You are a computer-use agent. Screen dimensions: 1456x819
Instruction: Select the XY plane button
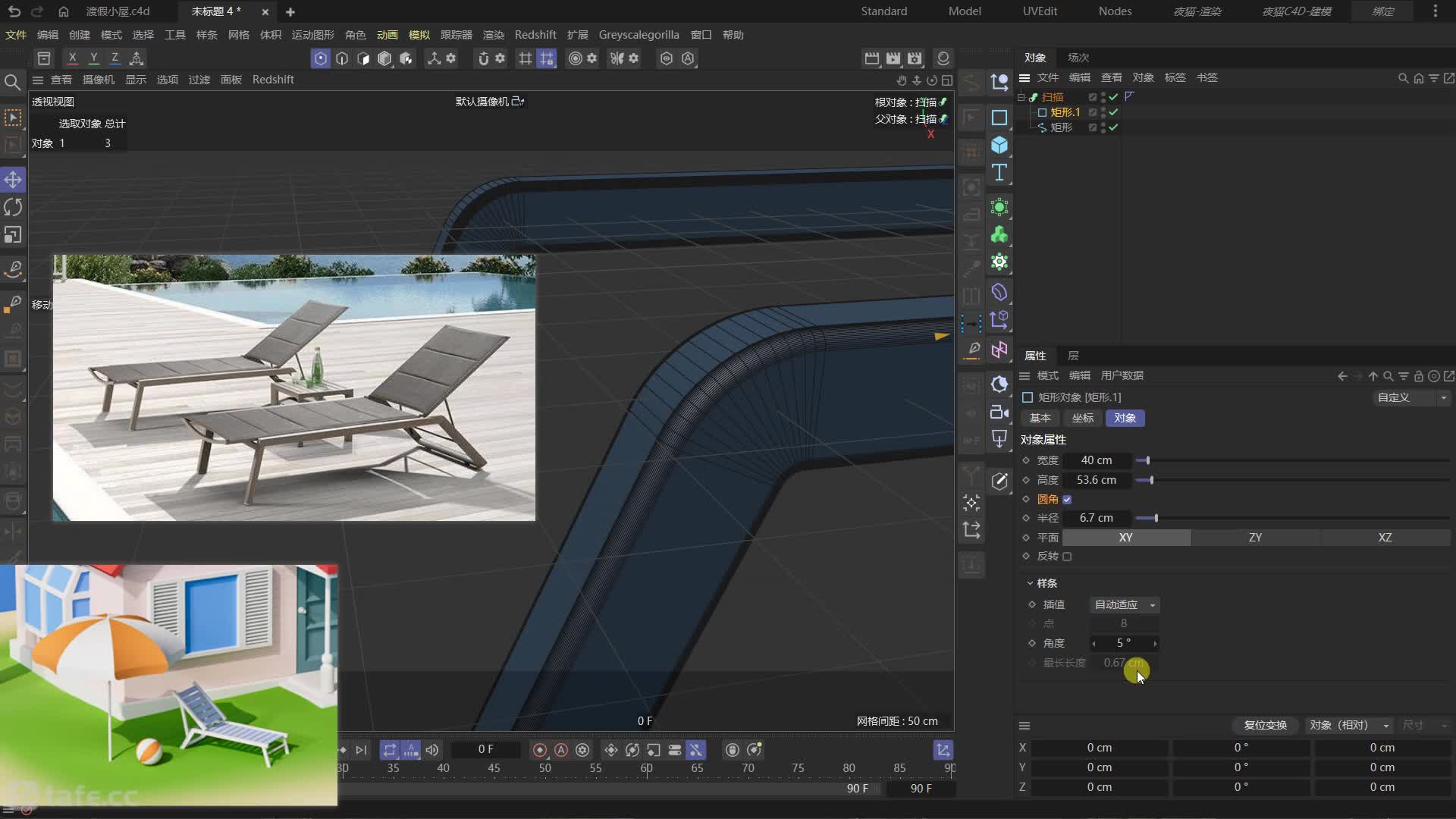[x=1126, y=538]
